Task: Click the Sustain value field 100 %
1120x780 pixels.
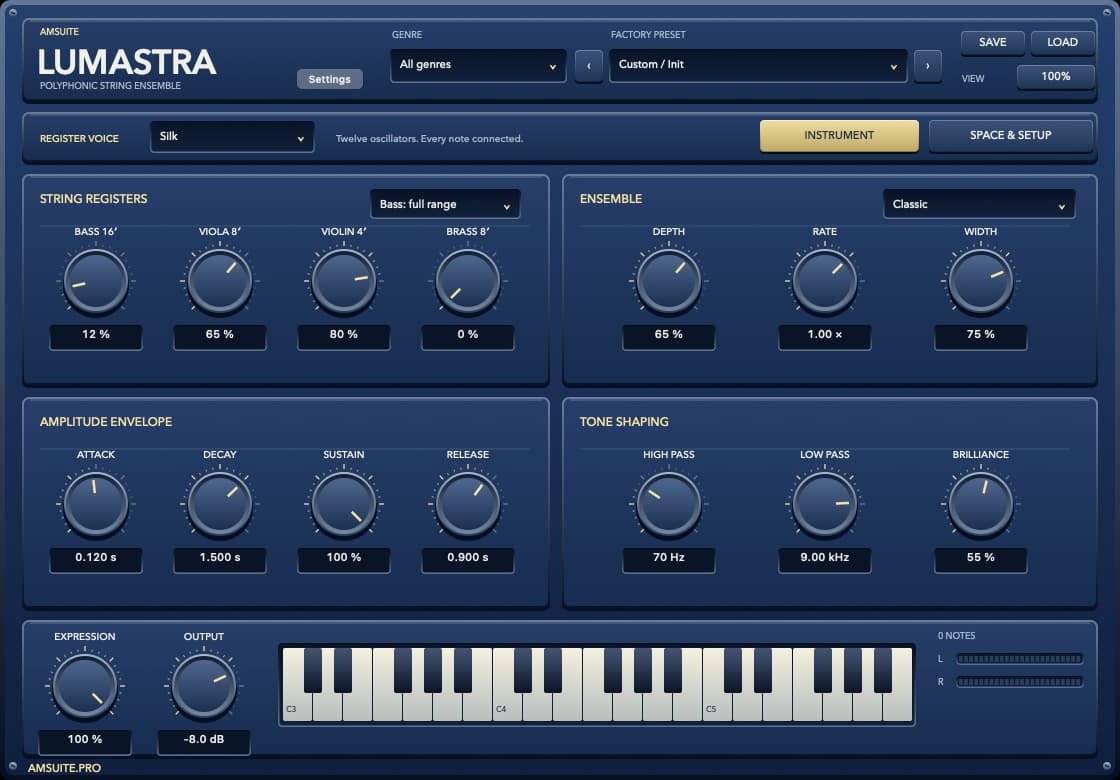Action: pos(344,559)
